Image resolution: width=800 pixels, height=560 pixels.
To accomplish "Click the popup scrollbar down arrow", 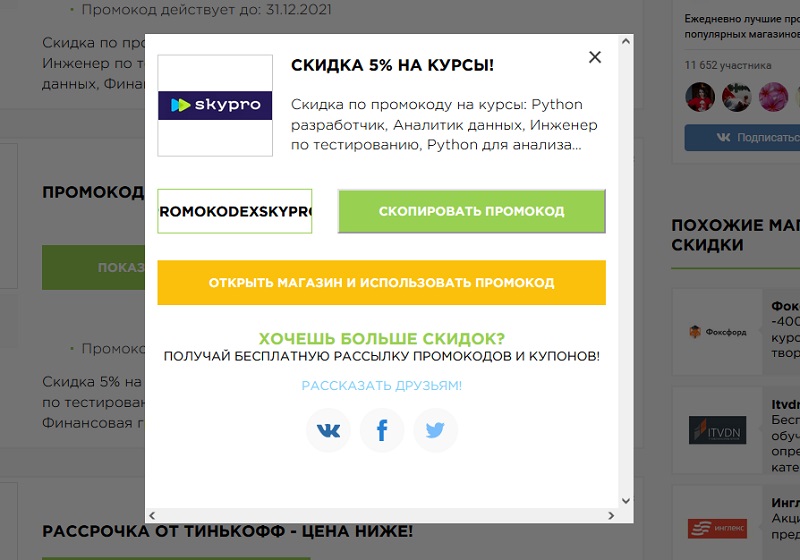I will tap(626, 500).
